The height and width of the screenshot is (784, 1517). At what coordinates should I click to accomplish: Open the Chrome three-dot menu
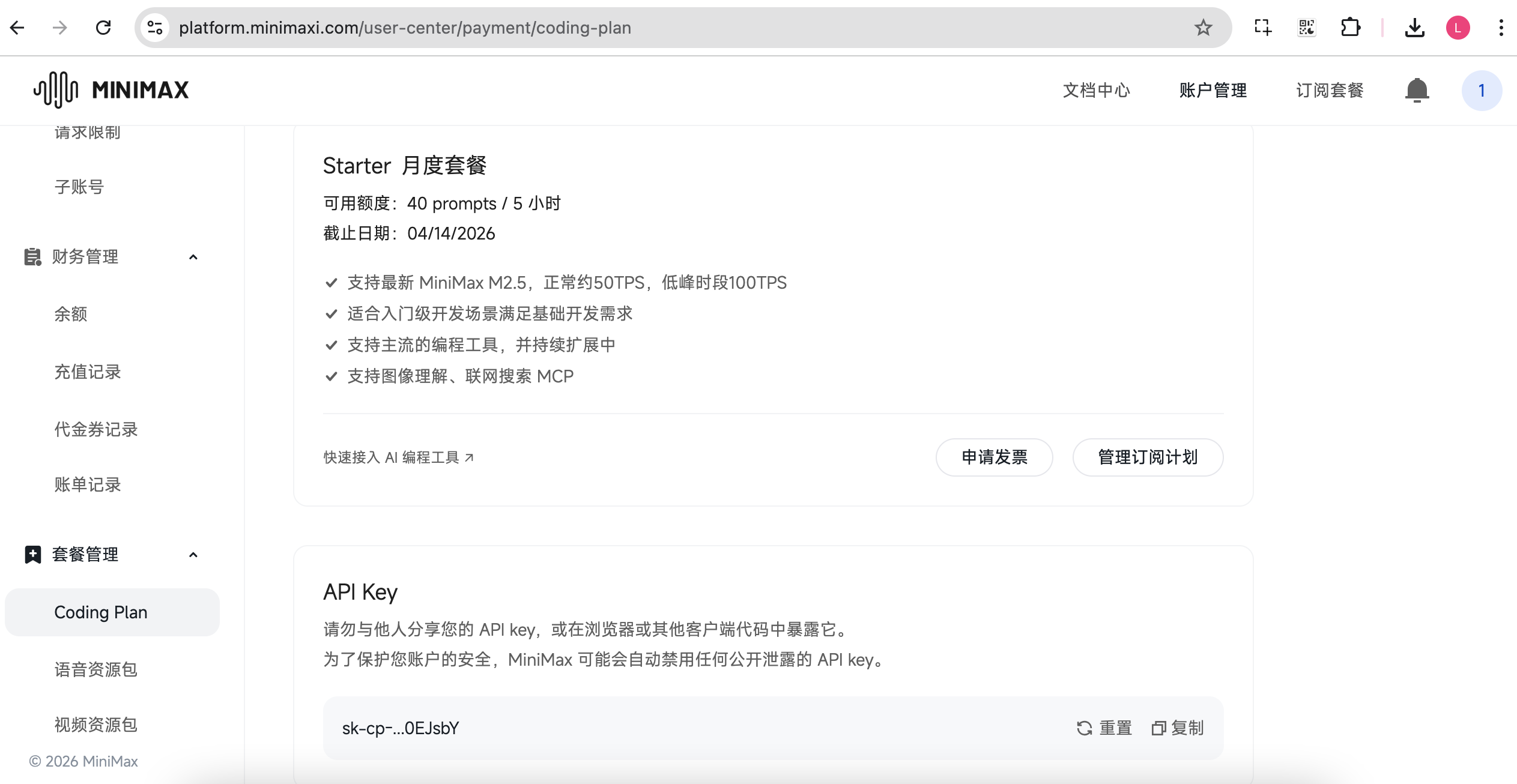click(x=1502, y=28)
